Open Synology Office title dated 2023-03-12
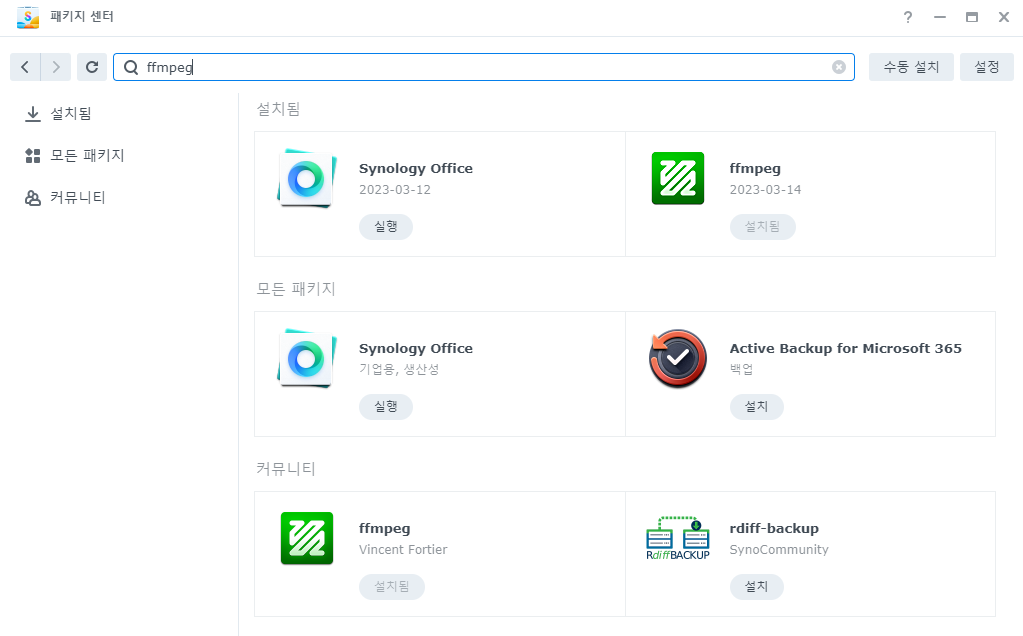The image size is (1023, 636). pyautogui.click(x=416, y=168)
